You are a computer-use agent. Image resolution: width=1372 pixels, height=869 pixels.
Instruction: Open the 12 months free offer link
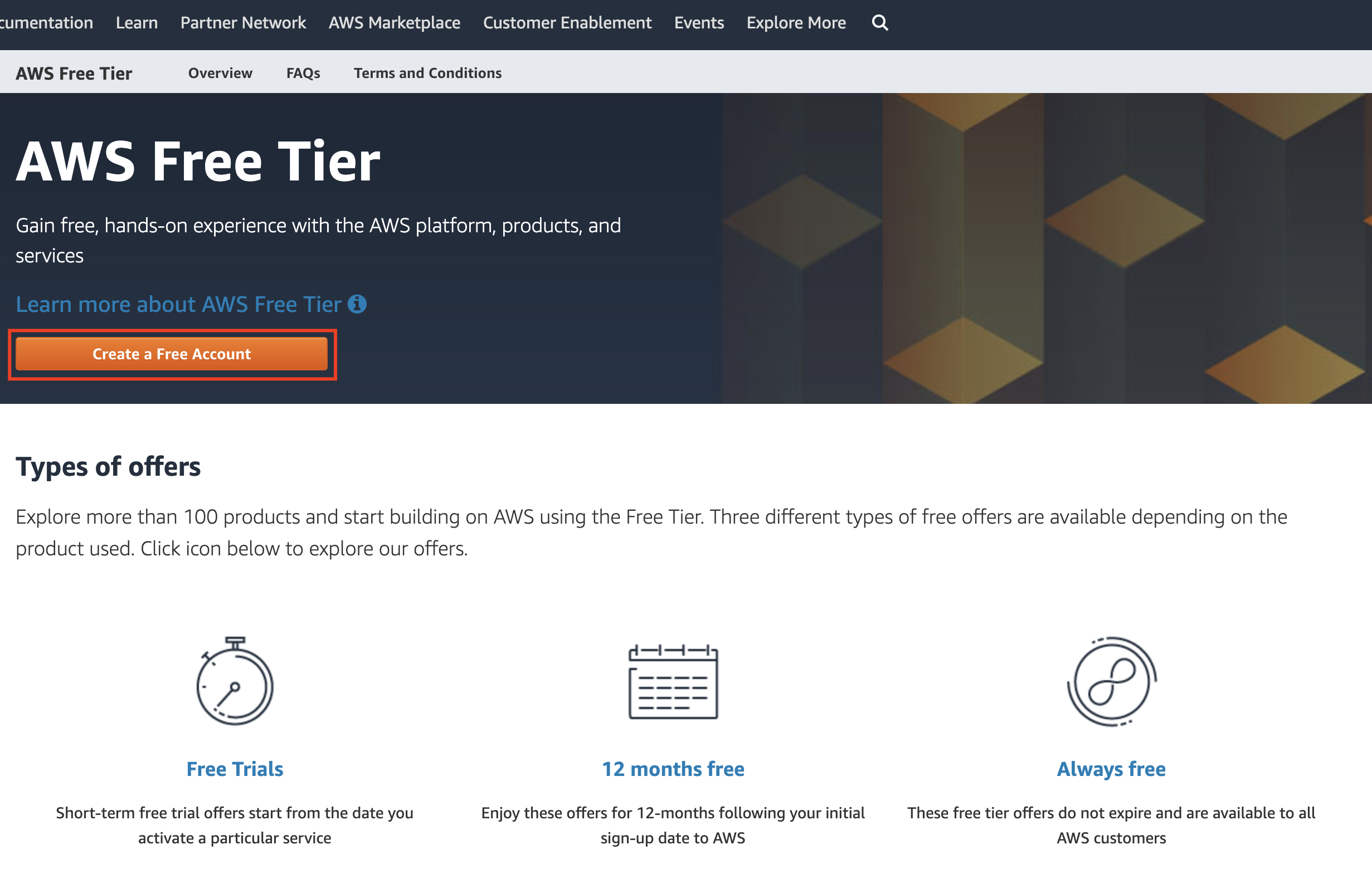coord(673,769)
